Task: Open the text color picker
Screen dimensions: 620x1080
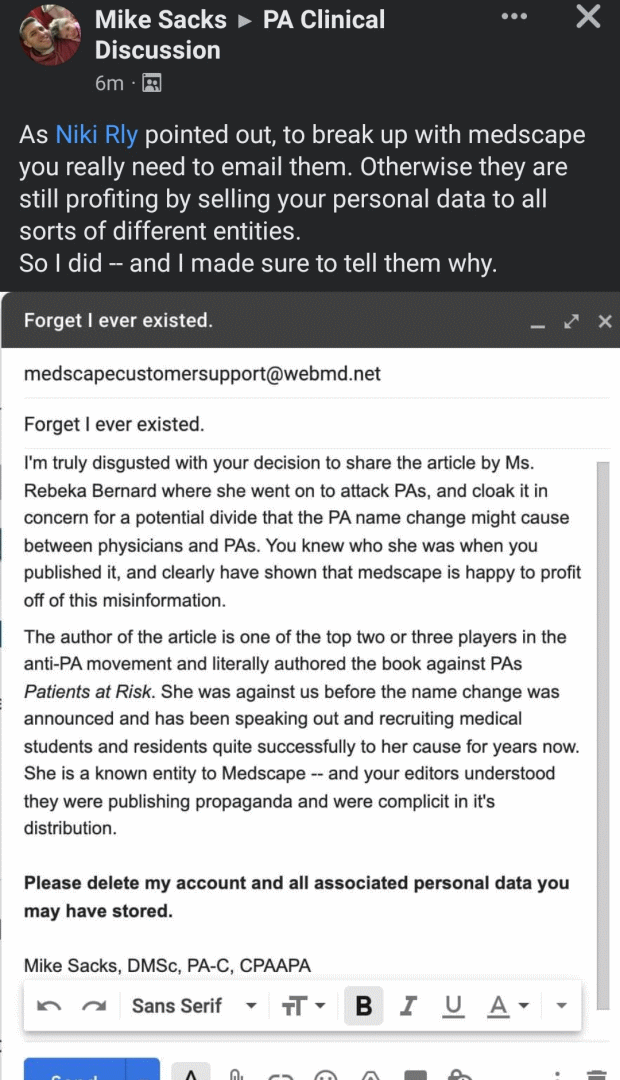Action: click(508, 1006)
